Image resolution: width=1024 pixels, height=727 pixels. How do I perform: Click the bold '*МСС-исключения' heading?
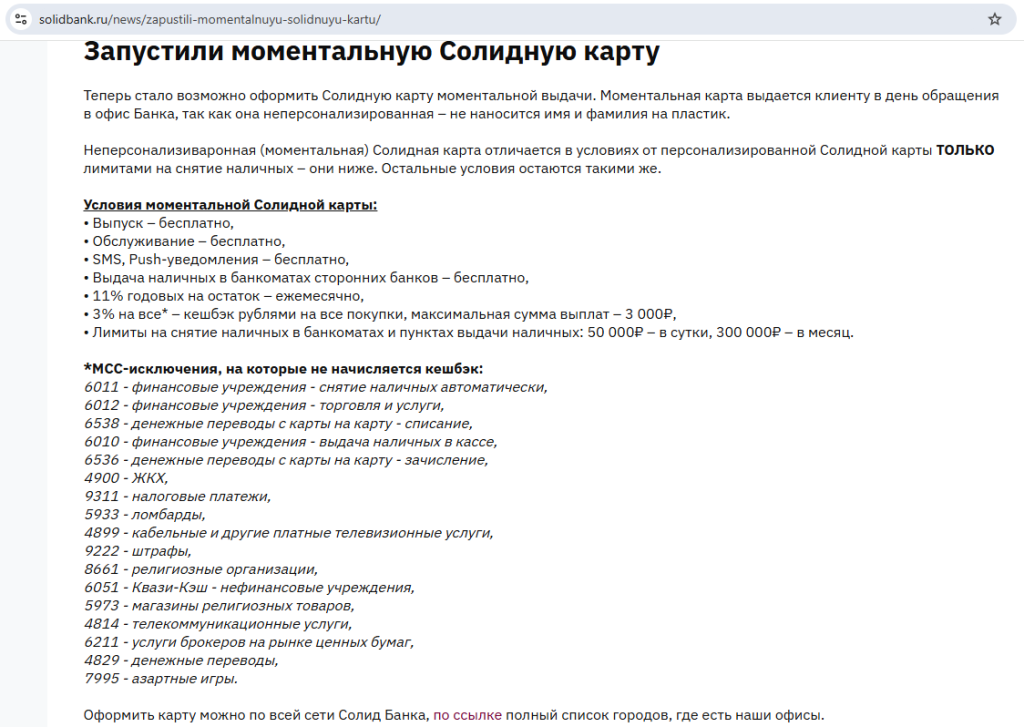tap(283, 369)
